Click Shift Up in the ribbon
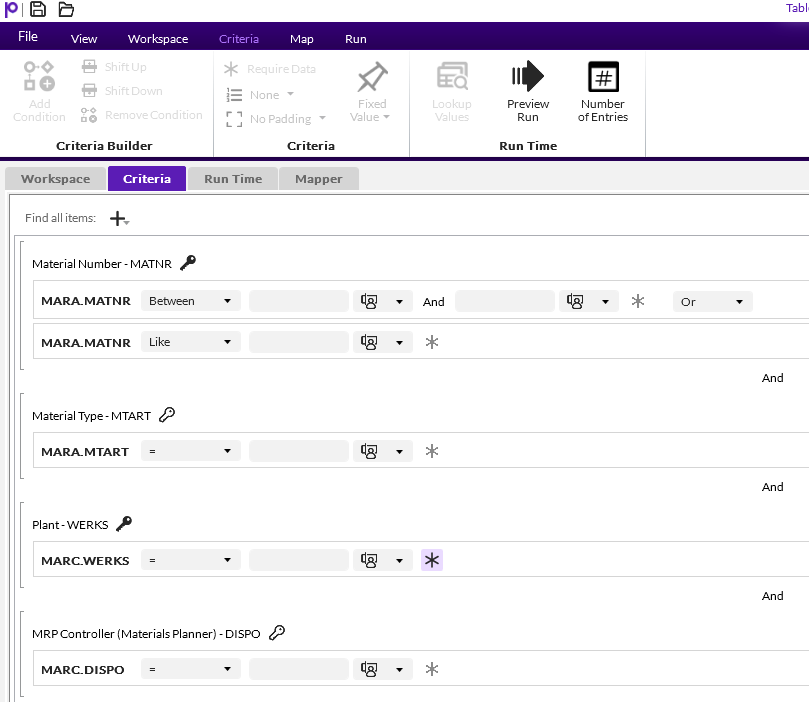 (114, 67)
